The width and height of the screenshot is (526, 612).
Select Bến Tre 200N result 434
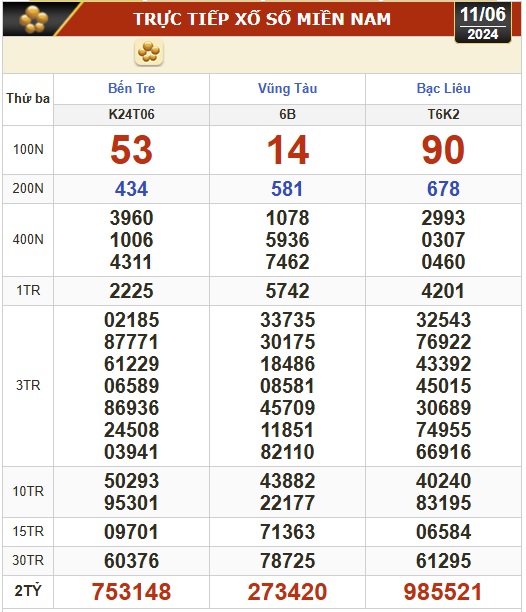click(x=132, y=189)
